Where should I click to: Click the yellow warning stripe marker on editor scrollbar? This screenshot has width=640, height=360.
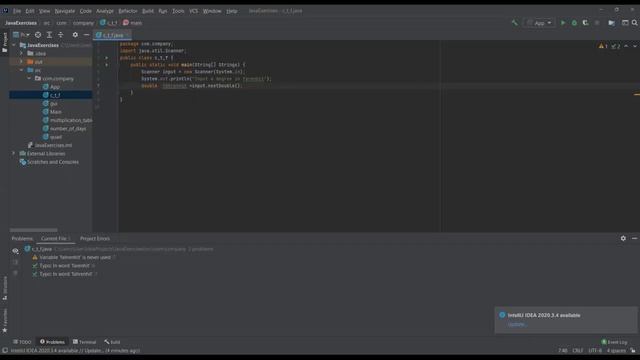[637, 95]
